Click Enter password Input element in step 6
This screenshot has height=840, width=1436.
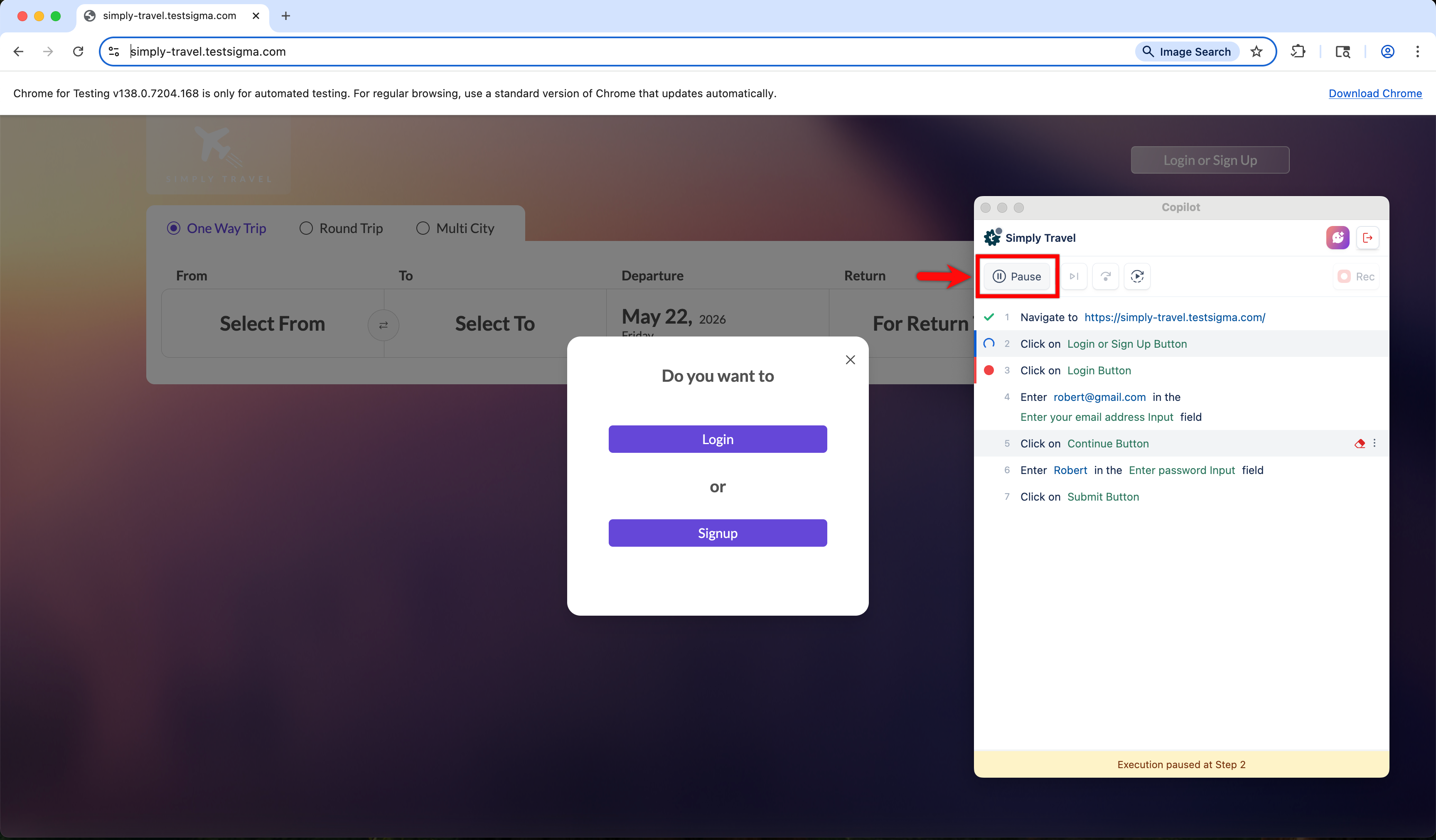pos(1181,470)
